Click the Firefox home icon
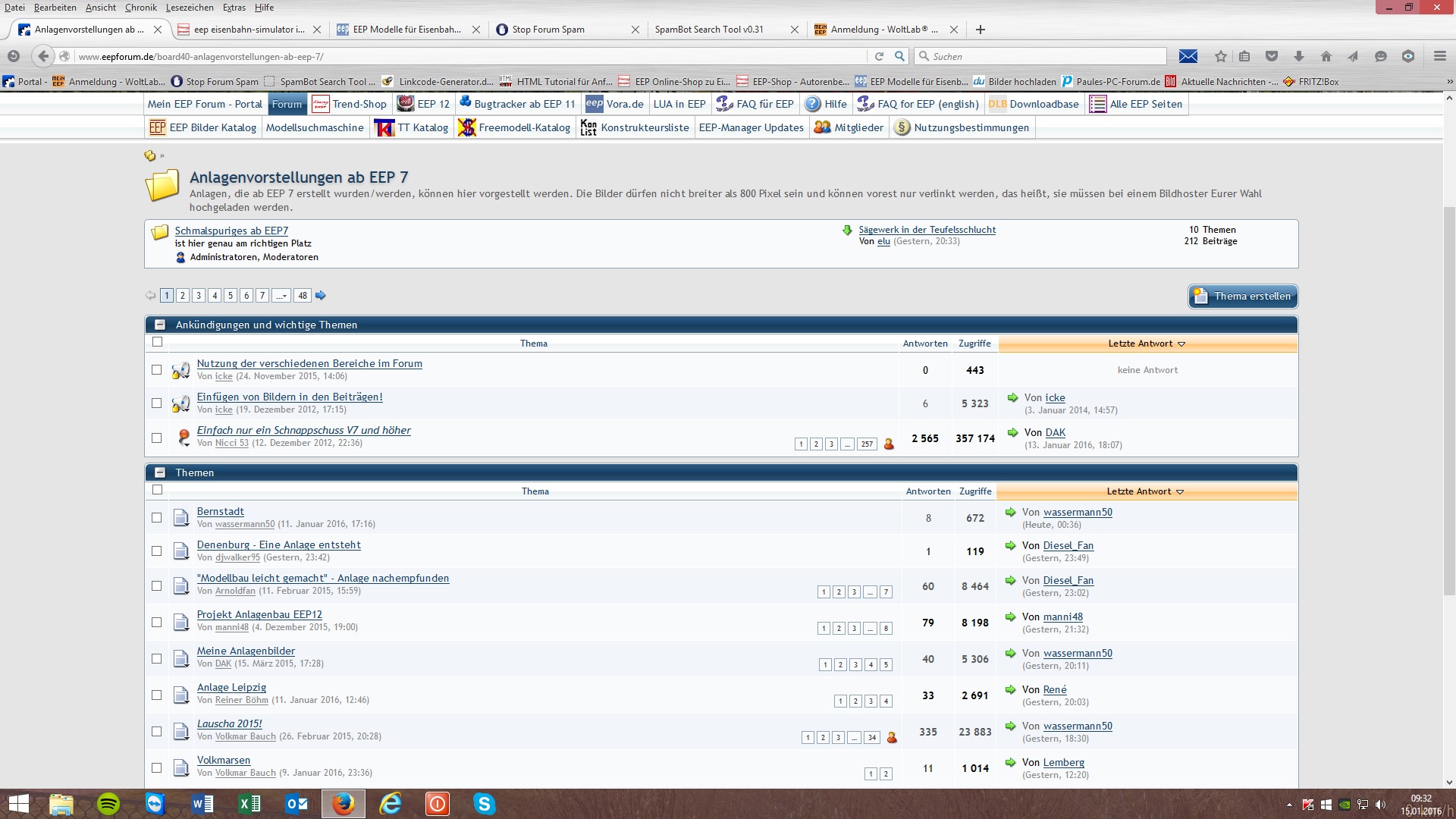Screen dimensions: 1456x819 (1326, 56)
